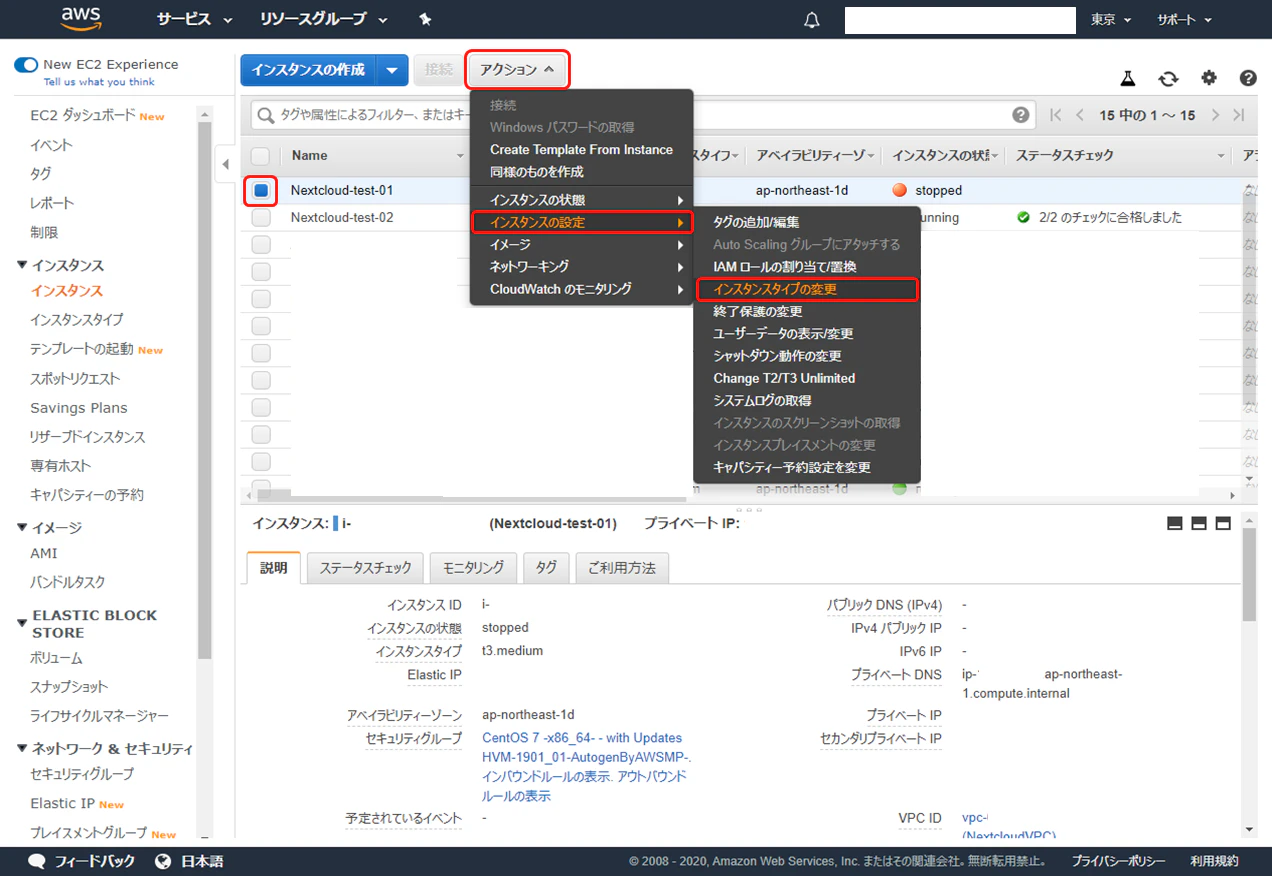This screenshot has width=1272, height=876.
Task: Open the AWS logo home link
Action: tap(81, 19)
